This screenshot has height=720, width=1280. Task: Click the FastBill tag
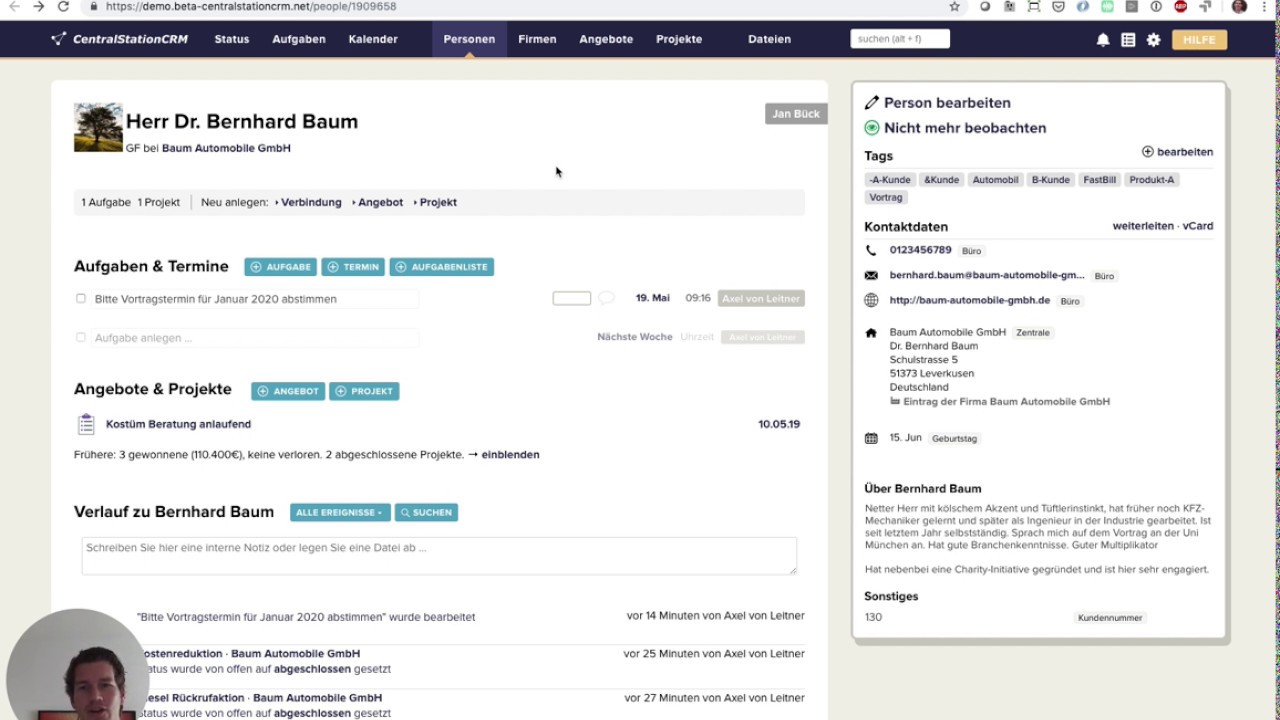1099,180
